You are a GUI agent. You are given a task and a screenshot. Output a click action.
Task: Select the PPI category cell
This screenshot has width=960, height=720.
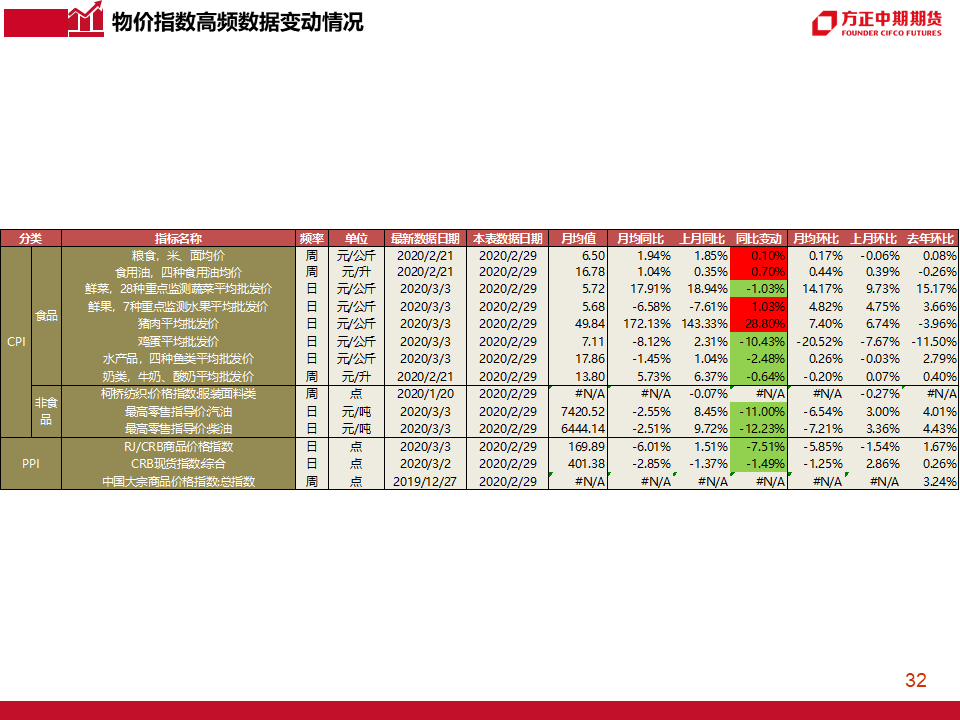pyautogui.click(x=31, y=463)
